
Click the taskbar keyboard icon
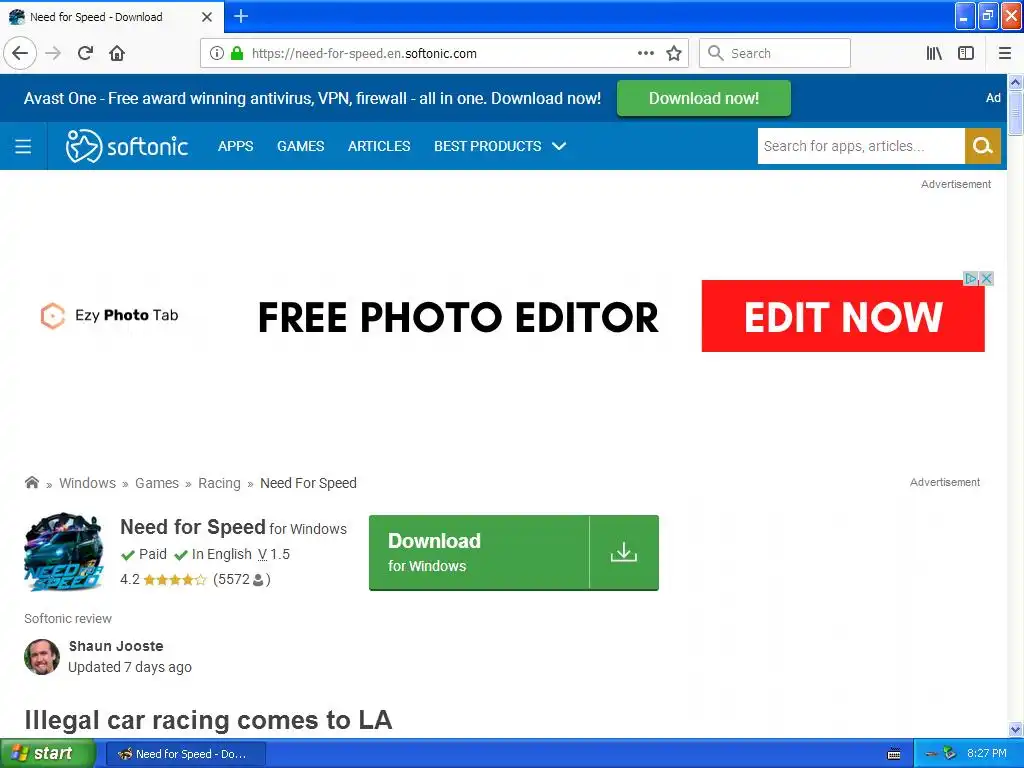(x=894, y=754)
